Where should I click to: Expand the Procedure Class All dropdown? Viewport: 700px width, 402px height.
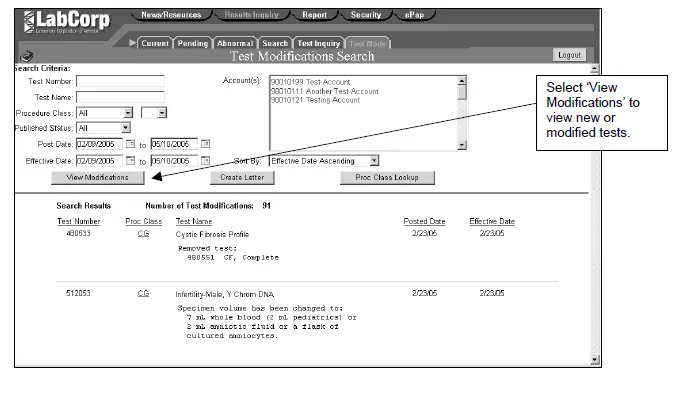[x=128, y=113]
